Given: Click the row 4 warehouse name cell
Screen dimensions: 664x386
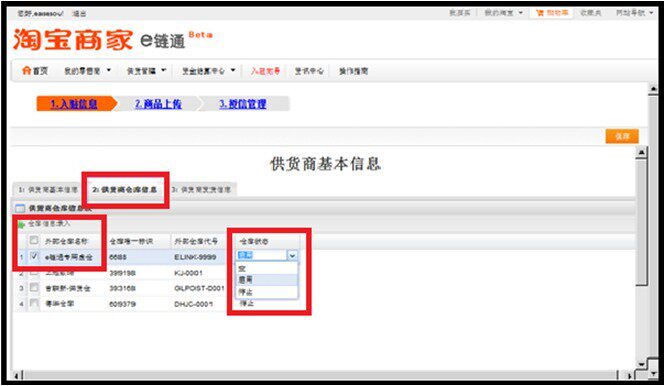Looking at the screenshot, I should [59, 303].
